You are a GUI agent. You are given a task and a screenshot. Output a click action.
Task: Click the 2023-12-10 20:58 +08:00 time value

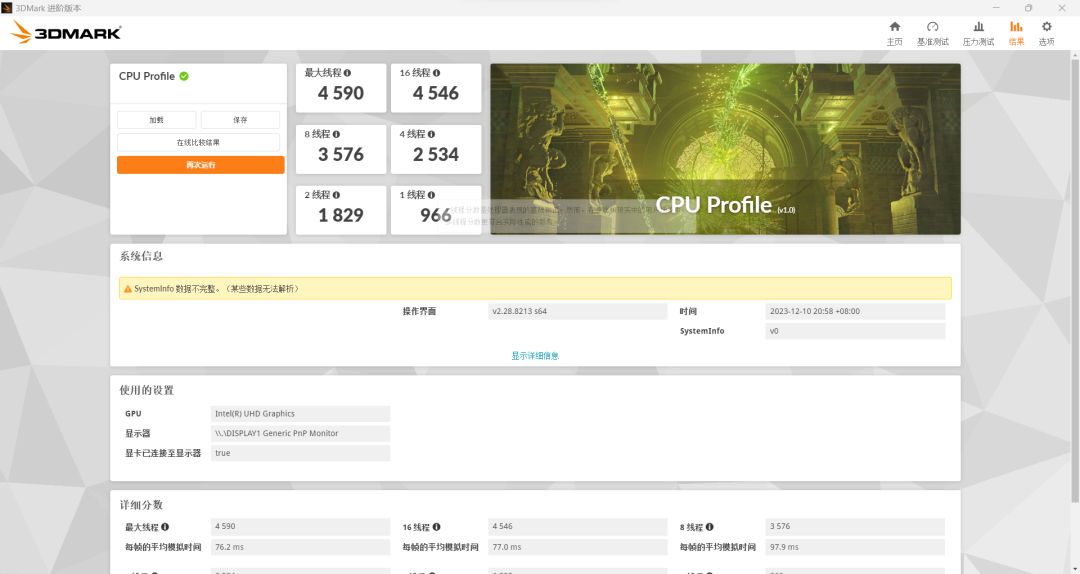click(855, 311)
